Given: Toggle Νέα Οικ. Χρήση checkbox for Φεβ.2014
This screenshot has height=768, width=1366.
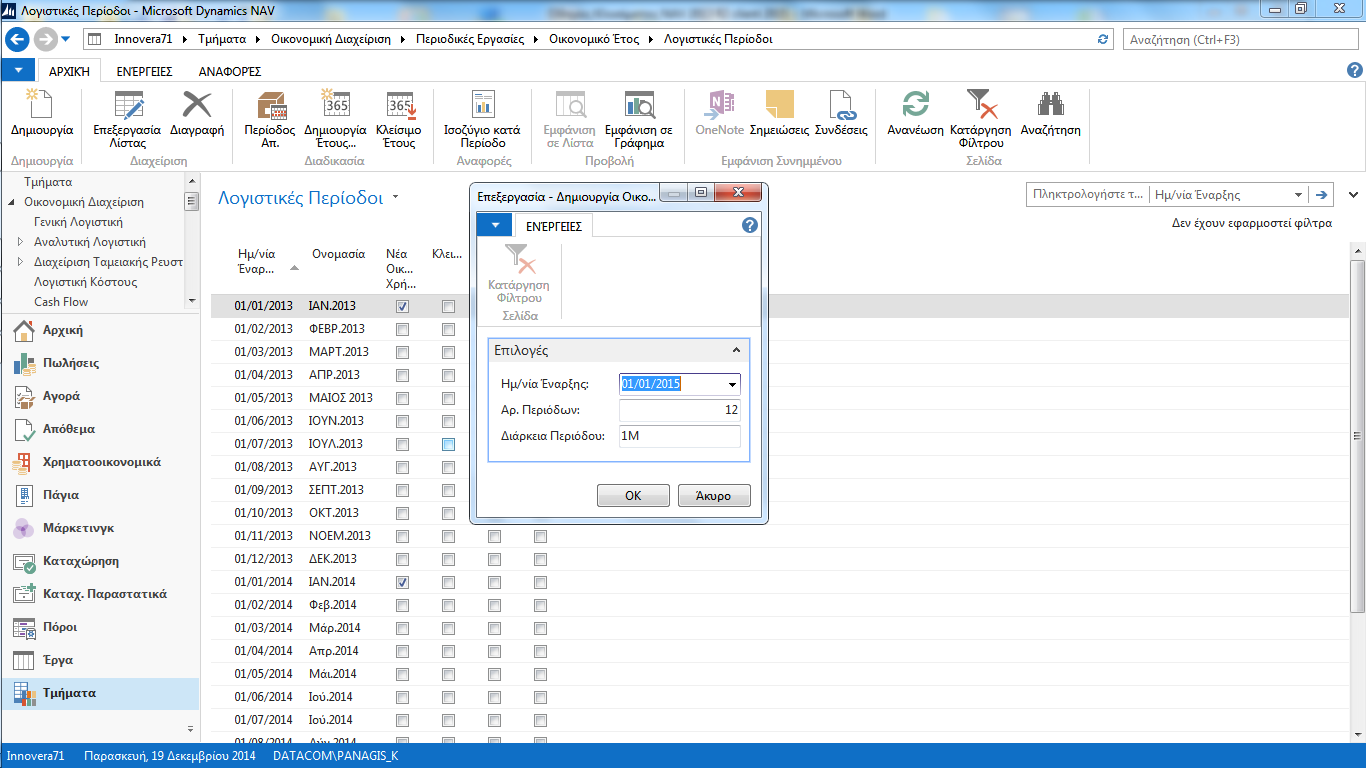Looking at the screenshot, I should click(x=402, y=605).
